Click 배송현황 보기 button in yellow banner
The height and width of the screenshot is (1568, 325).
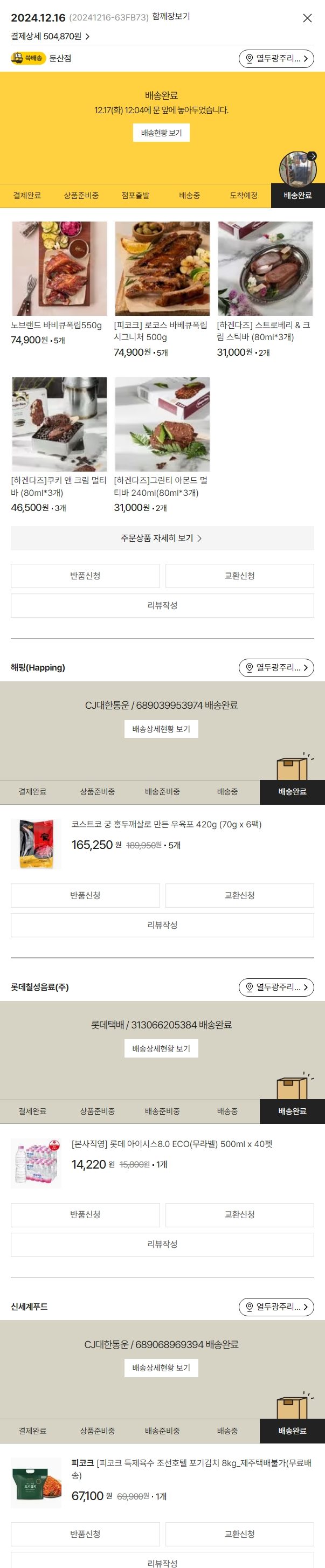click(x=161, y=133)
